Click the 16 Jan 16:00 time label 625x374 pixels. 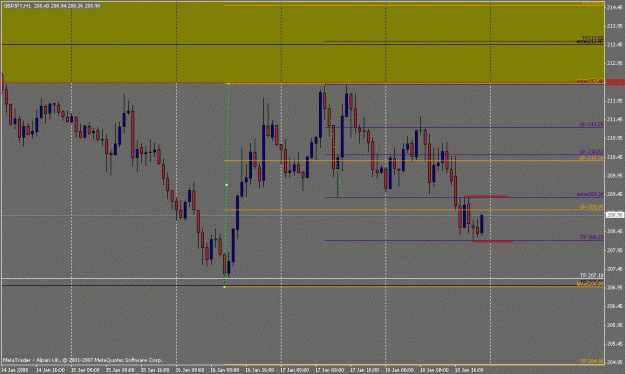(x=260, y=370)
